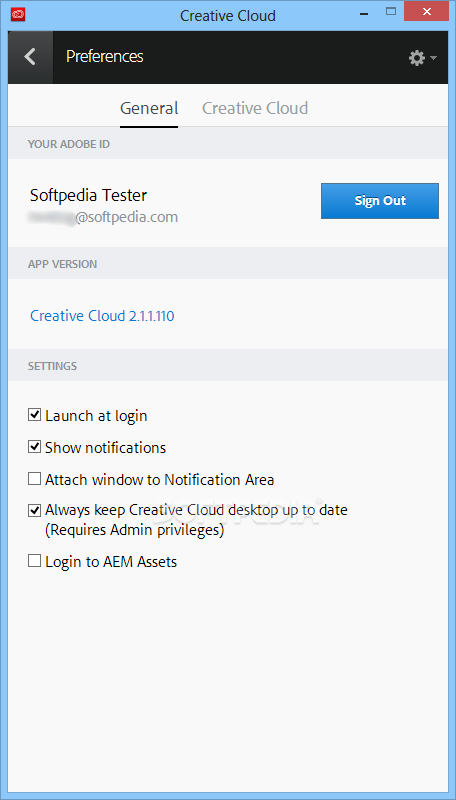Image resolution: width=456 pixels, height=800 pixels.
Task: Maximize the Creative Cloud window
Action: 391,11
